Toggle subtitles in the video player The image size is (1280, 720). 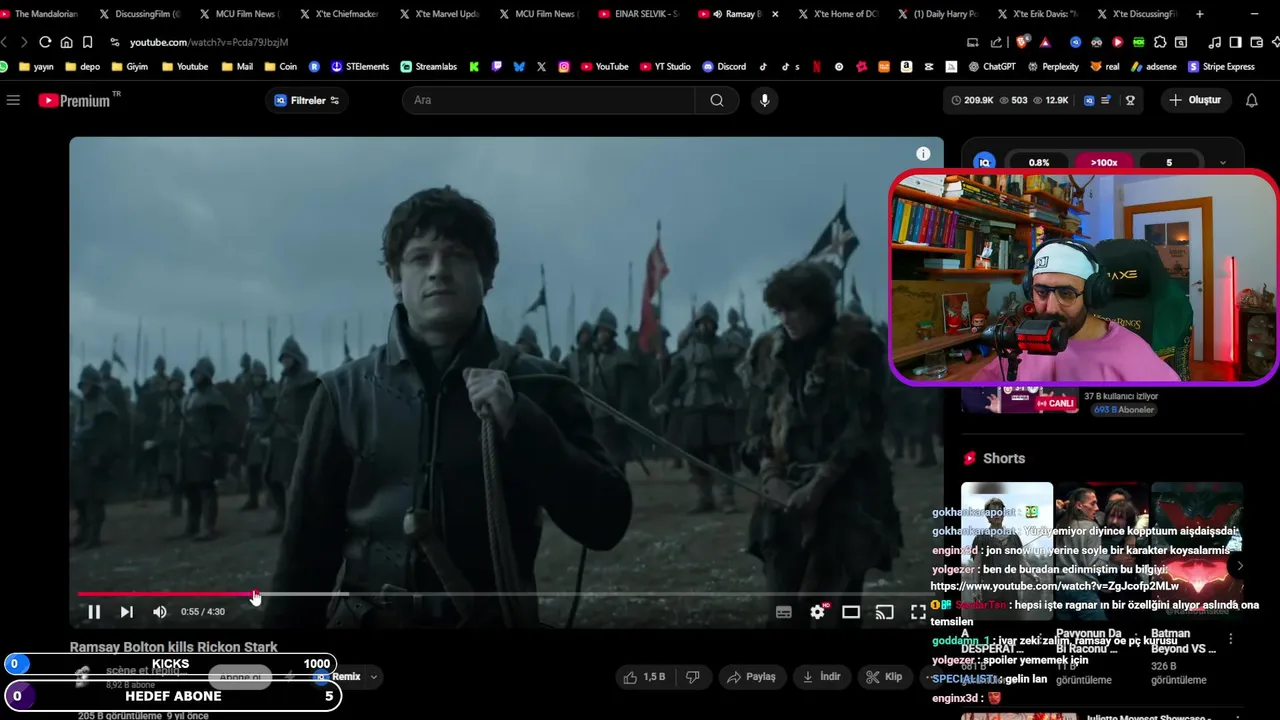tap(784, 612)
